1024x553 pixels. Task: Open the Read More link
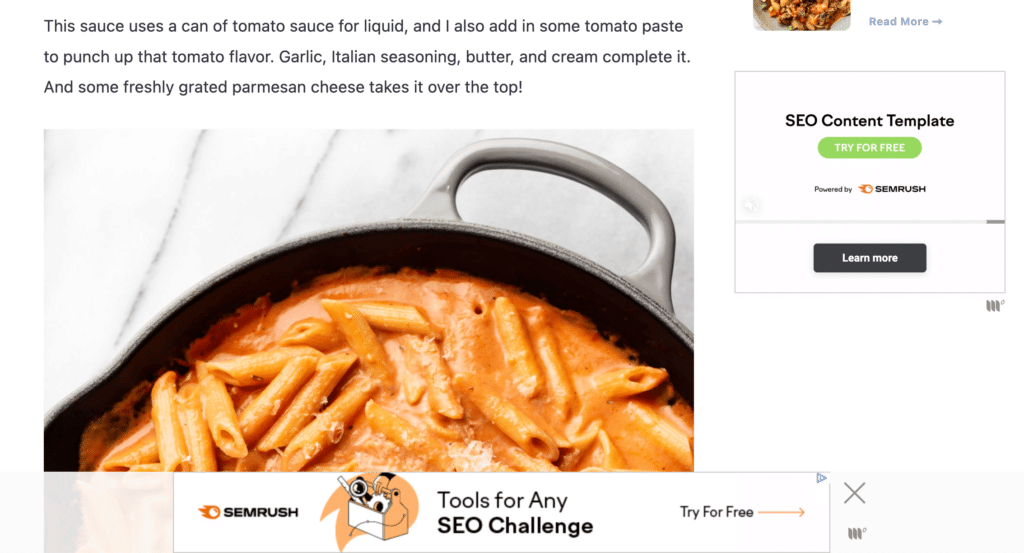[905, 22]
